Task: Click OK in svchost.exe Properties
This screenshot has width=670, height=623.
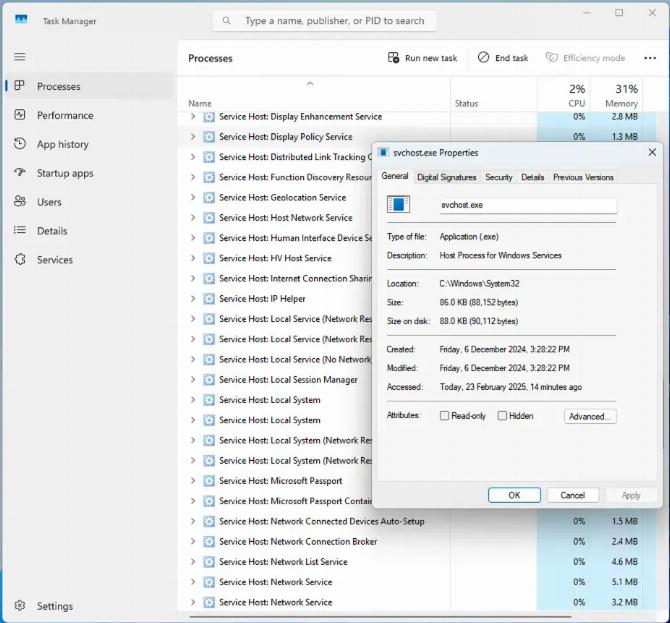Action: click(514, 495)
